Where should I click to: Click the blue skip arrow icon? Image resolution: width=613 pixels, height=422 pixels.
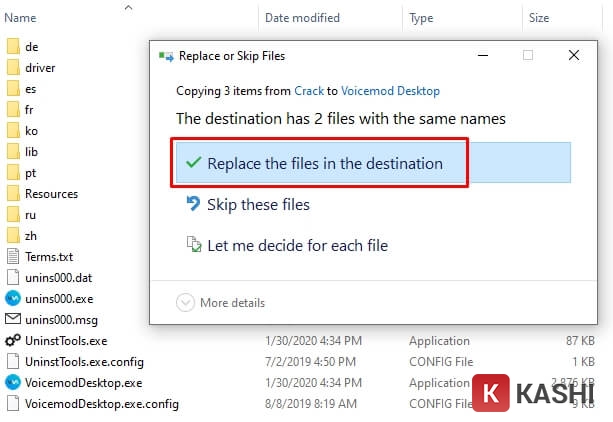(193, 203)
